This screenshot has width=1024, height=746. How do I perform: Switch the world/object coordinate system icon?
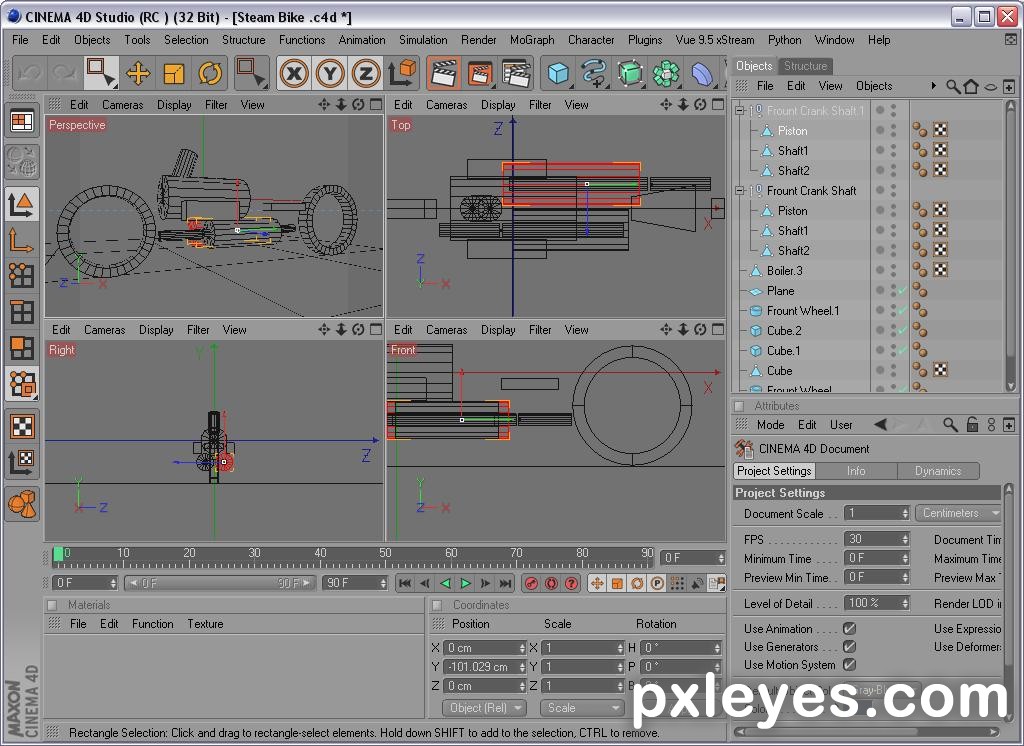point(402,73)
